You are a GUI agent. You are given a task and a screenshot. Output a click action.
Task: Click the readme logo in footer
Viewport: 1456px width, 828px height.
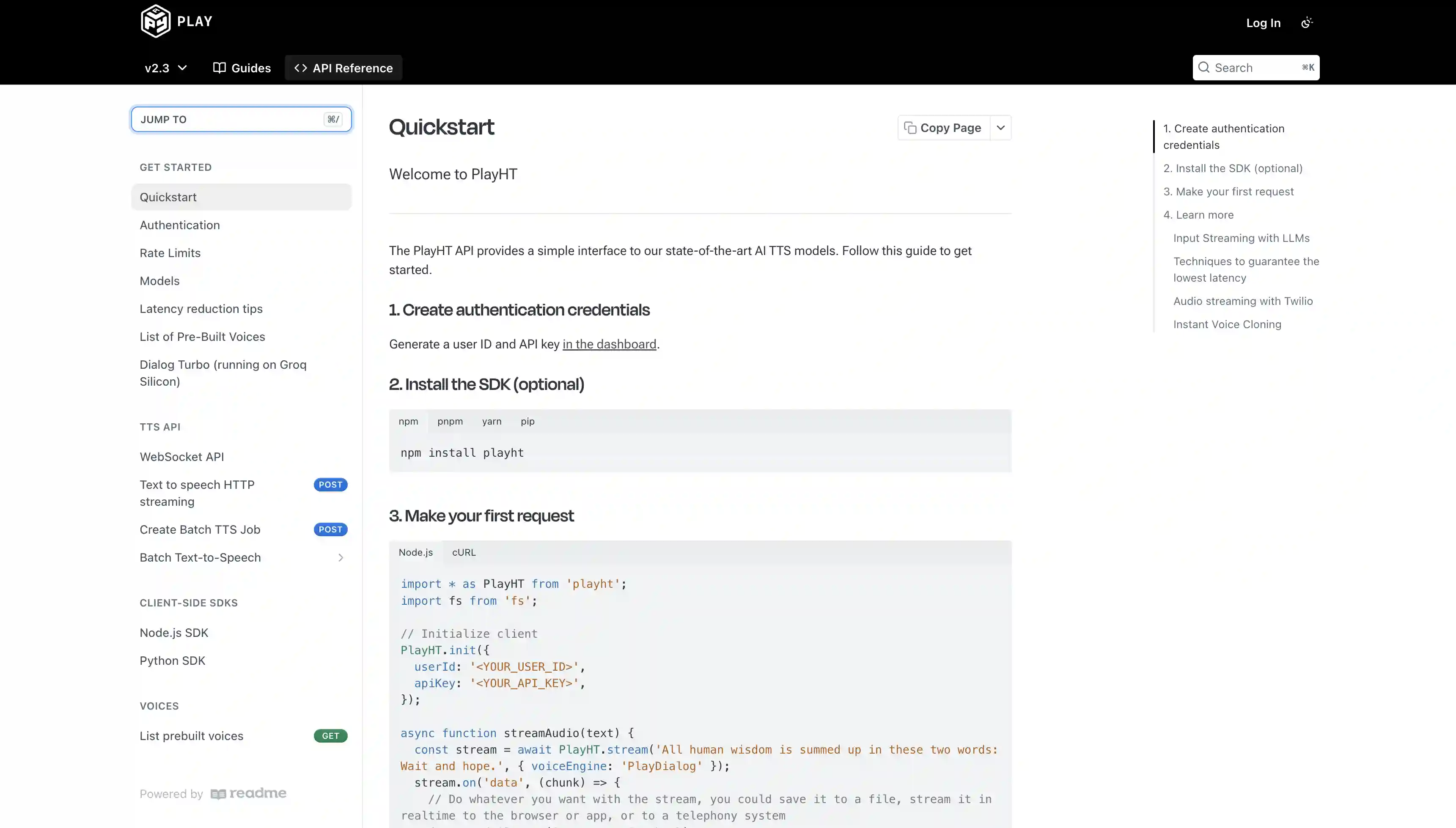[x=249, y=793]
